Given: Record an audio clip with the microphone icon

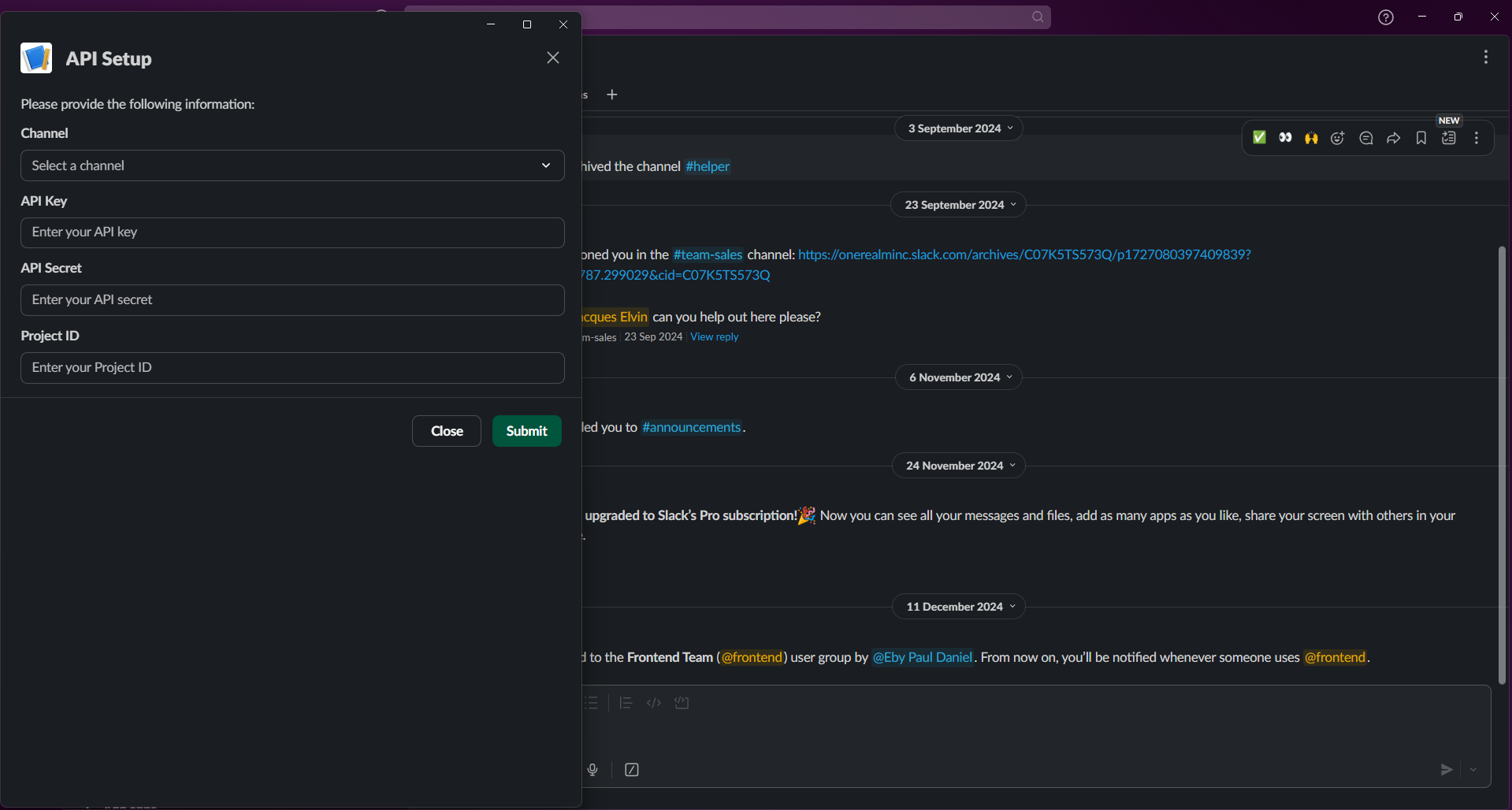Looking at the screenshot, I should click(x=593, y=770).
